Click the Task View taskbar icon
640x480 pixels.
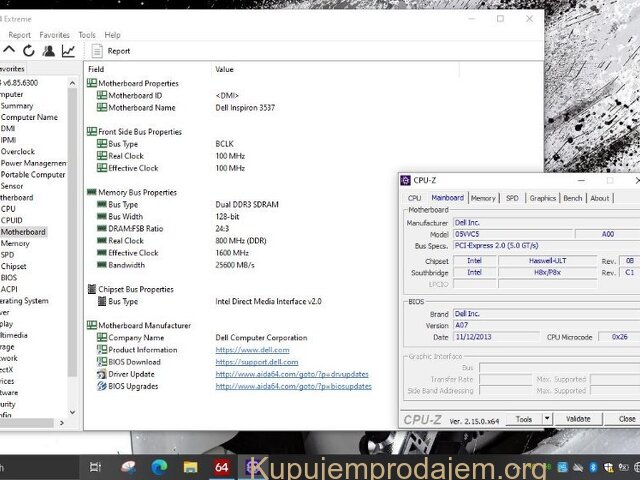click(x=95, y=467)
